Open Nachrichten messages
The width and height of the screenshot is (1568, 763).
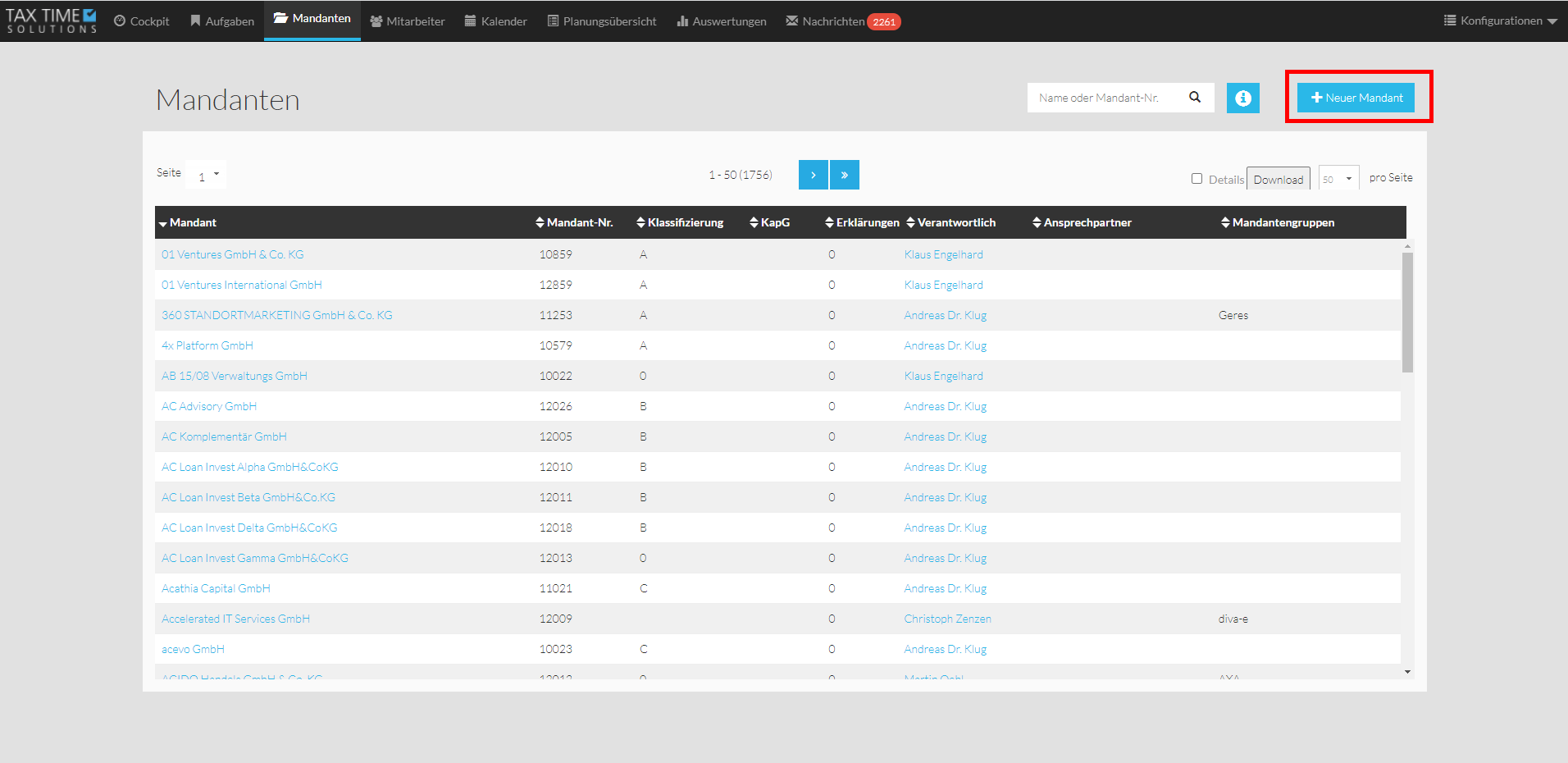[825, 21]
